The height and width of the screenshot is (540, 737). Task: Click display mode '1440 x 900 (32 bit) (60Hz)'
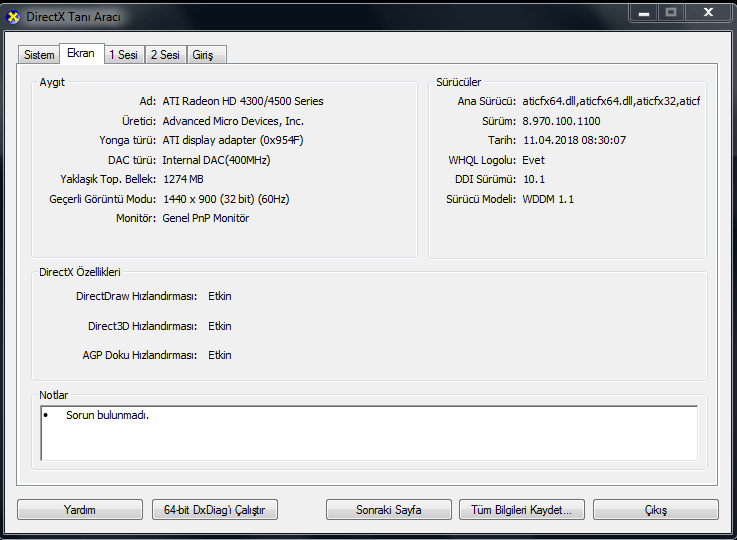(x=226, y=199)
